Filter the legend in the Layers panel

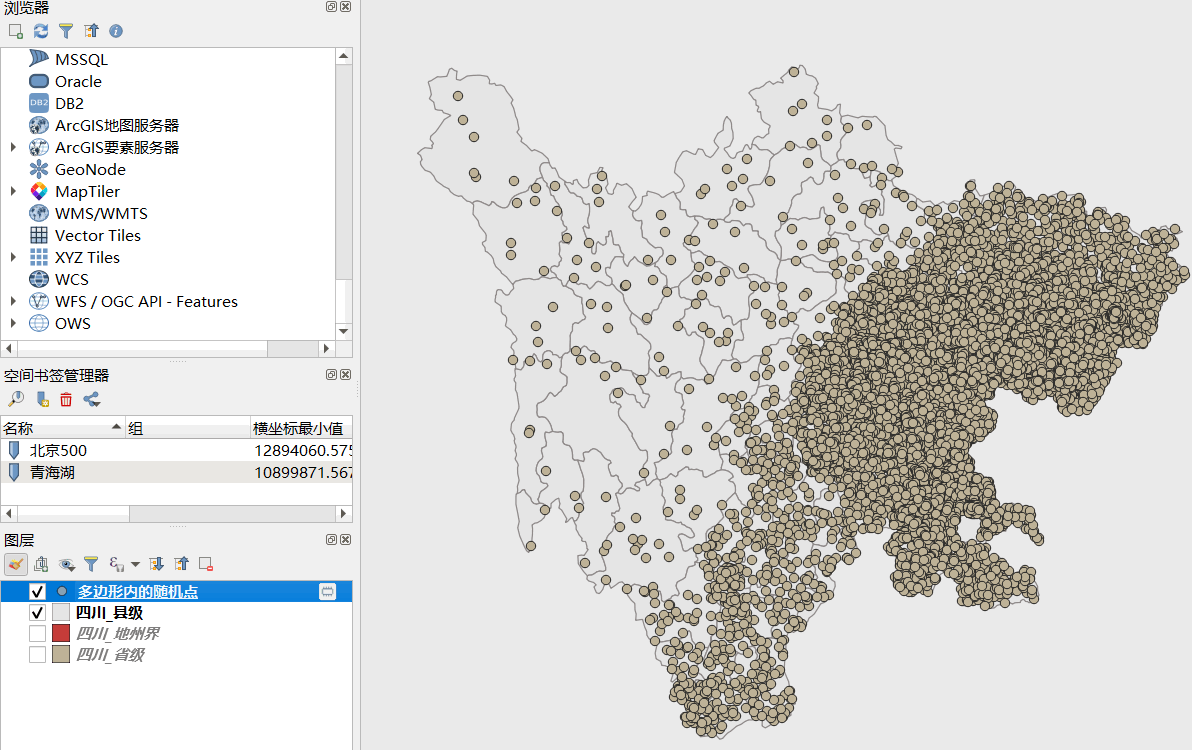tap(91, 564)
